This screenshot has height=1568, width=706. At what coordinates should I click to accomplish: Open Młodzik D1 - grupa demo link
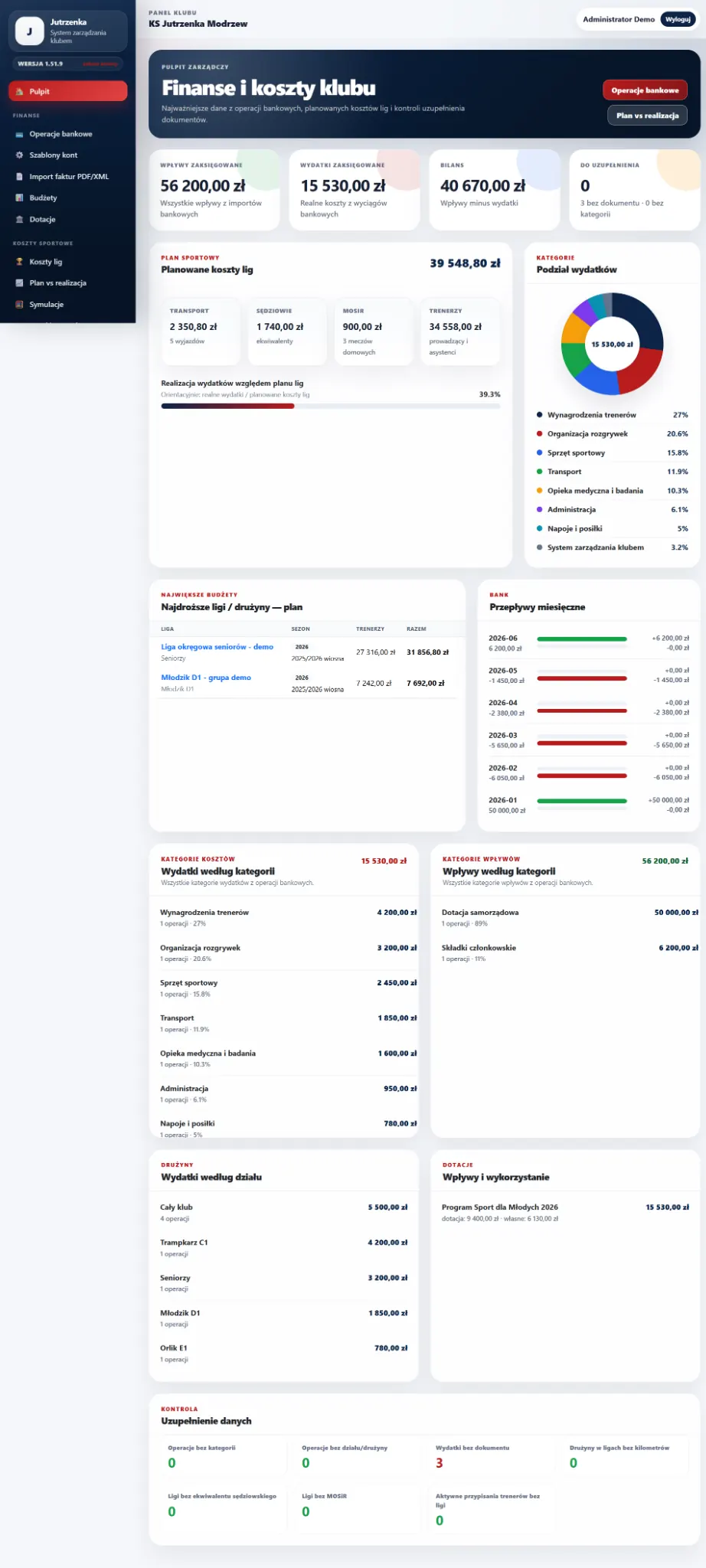[x=206, y=678]
